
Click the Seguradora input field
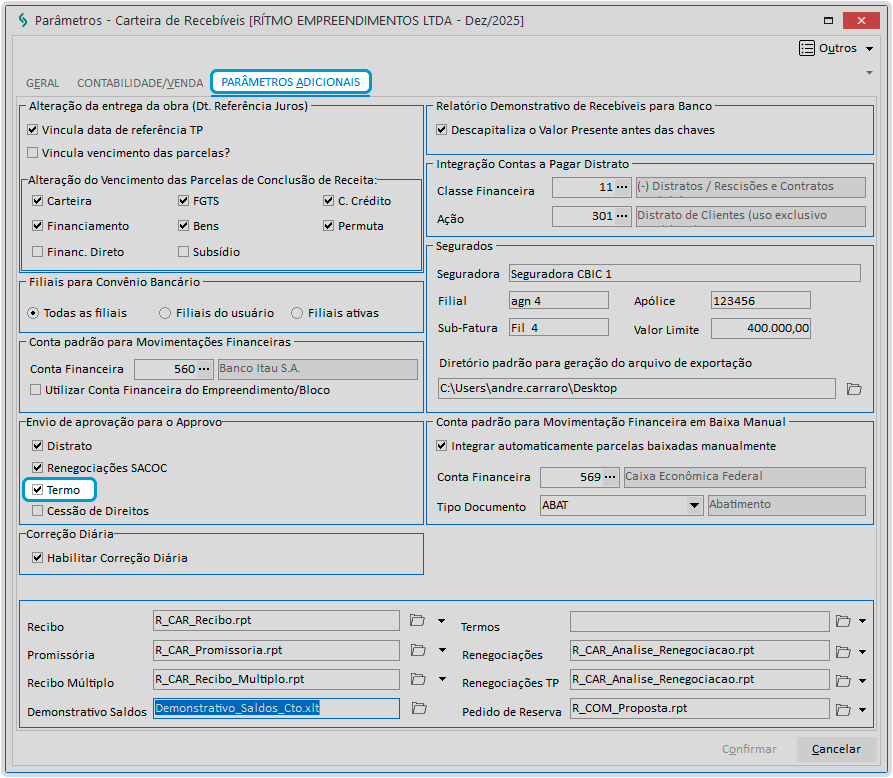685,273
